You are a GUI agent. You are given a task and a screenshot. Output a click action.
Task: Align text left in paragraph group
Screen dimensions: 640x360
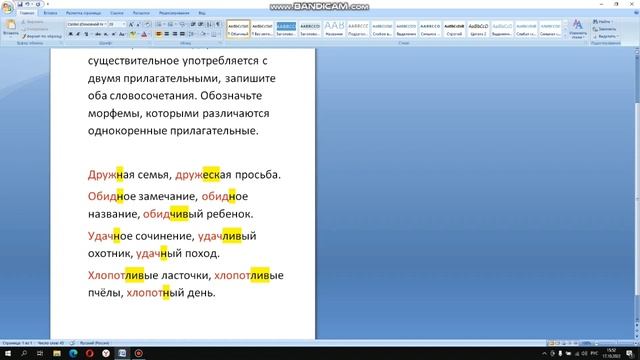pos(158,34)
